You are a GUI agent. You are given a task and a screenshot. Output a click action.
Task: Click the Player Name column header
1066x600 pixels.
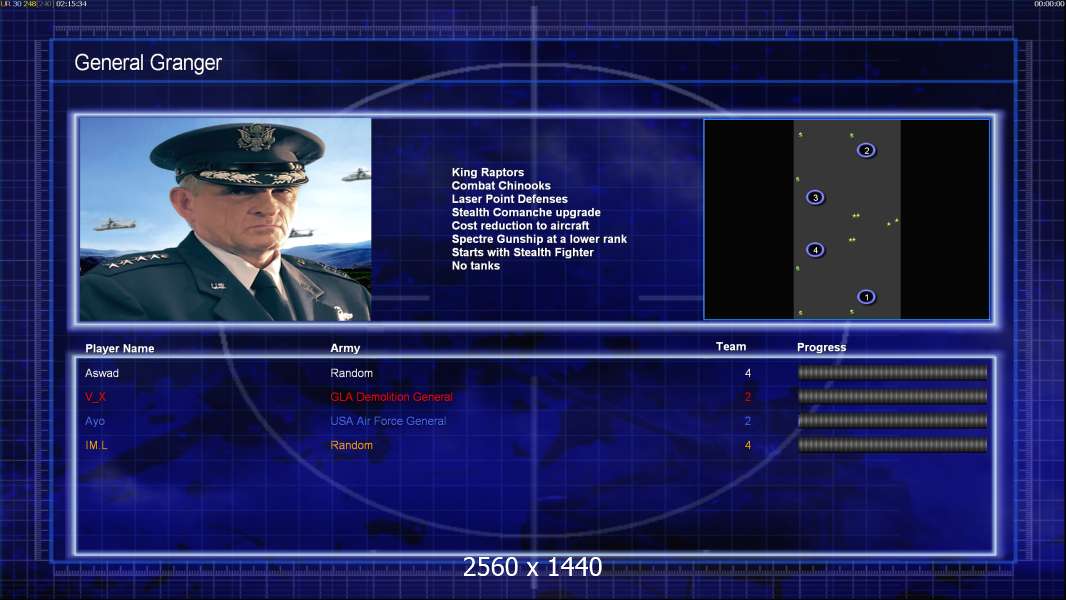tap(120, 348)
